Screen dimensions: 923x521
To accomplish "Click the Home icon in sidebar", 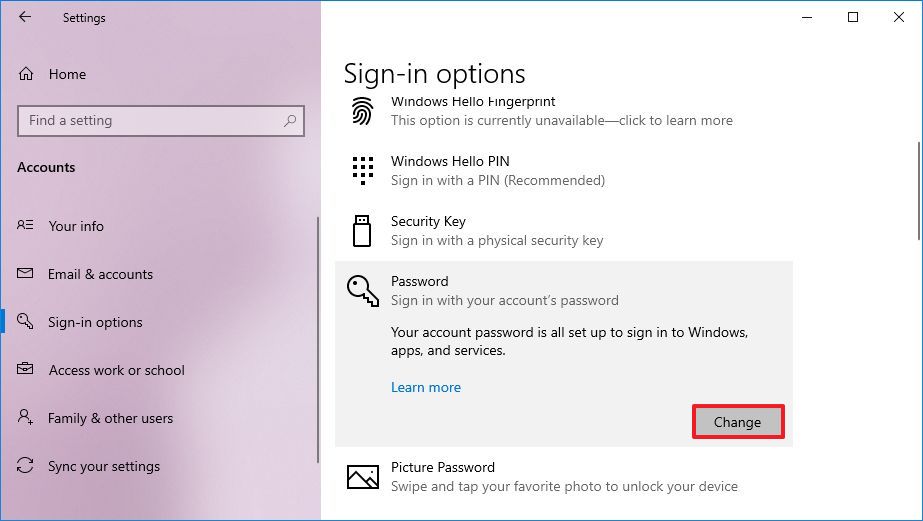I will click(26, 74).
